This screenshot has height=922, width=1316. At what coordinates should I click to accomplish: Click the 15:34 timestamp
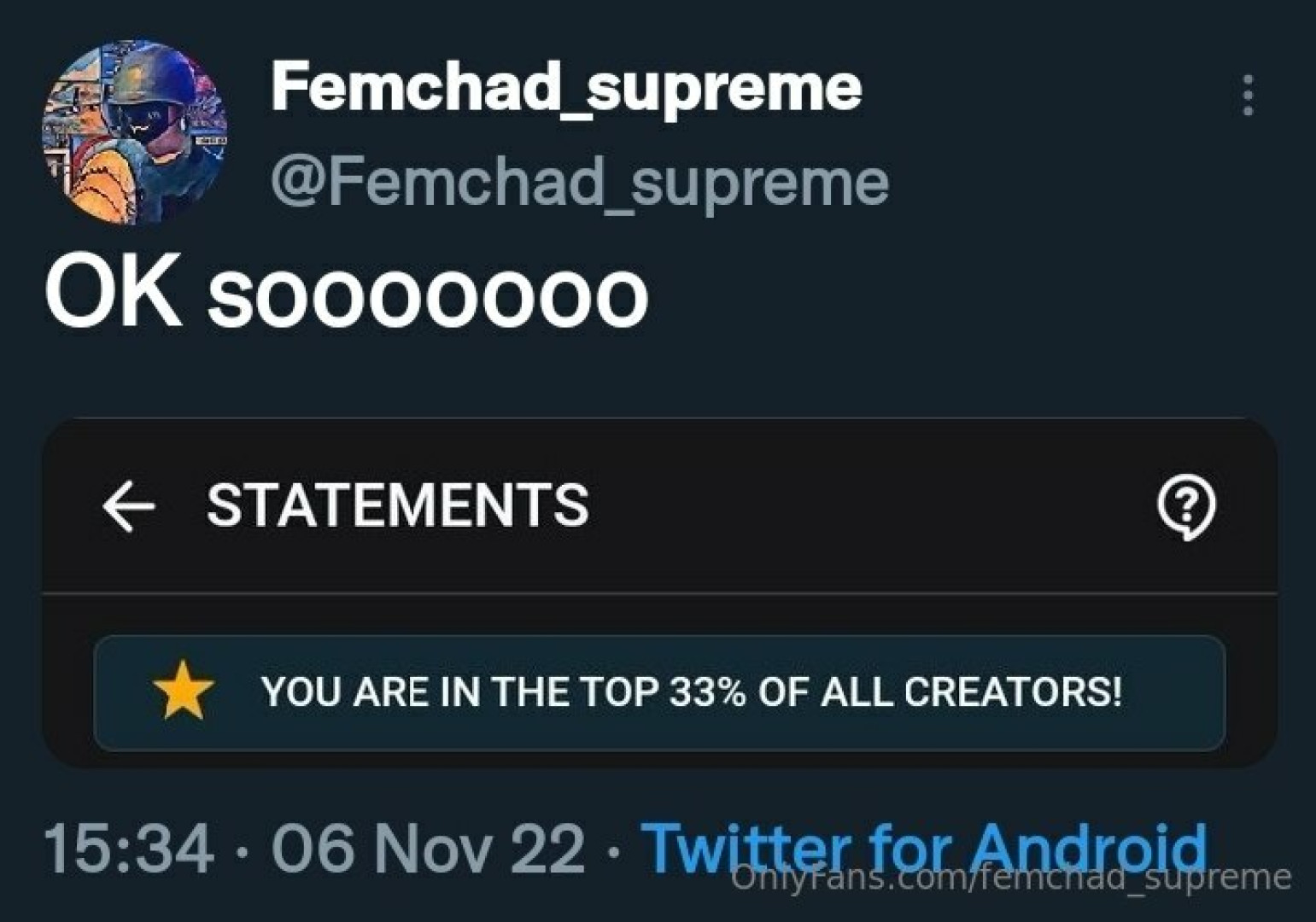click(128, 849)
